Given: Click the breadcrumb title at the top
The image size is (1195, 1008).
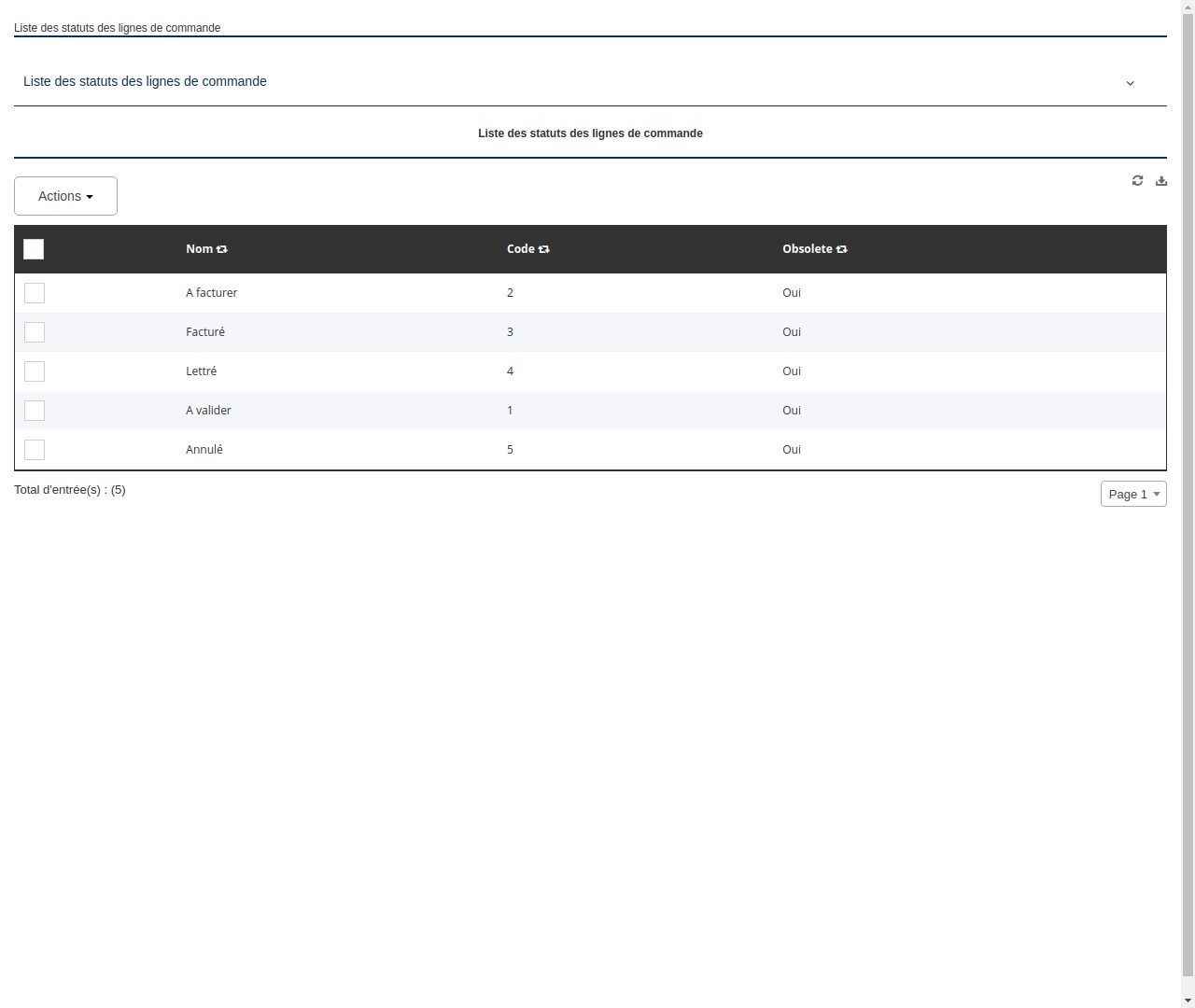Looking at the screenshot, I should 117,28.
